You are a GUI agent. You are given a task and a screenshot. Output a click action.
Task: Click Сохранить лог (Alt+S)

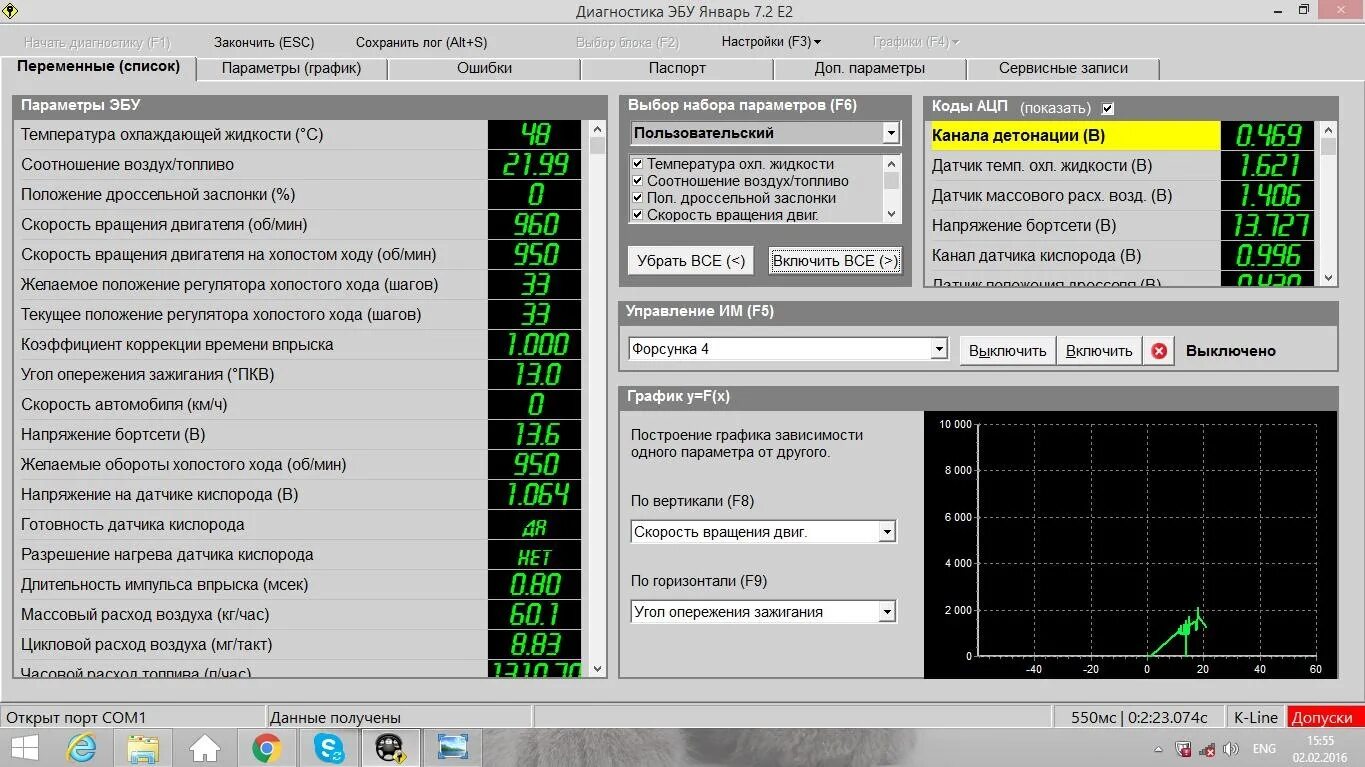[x=422, y=42]
